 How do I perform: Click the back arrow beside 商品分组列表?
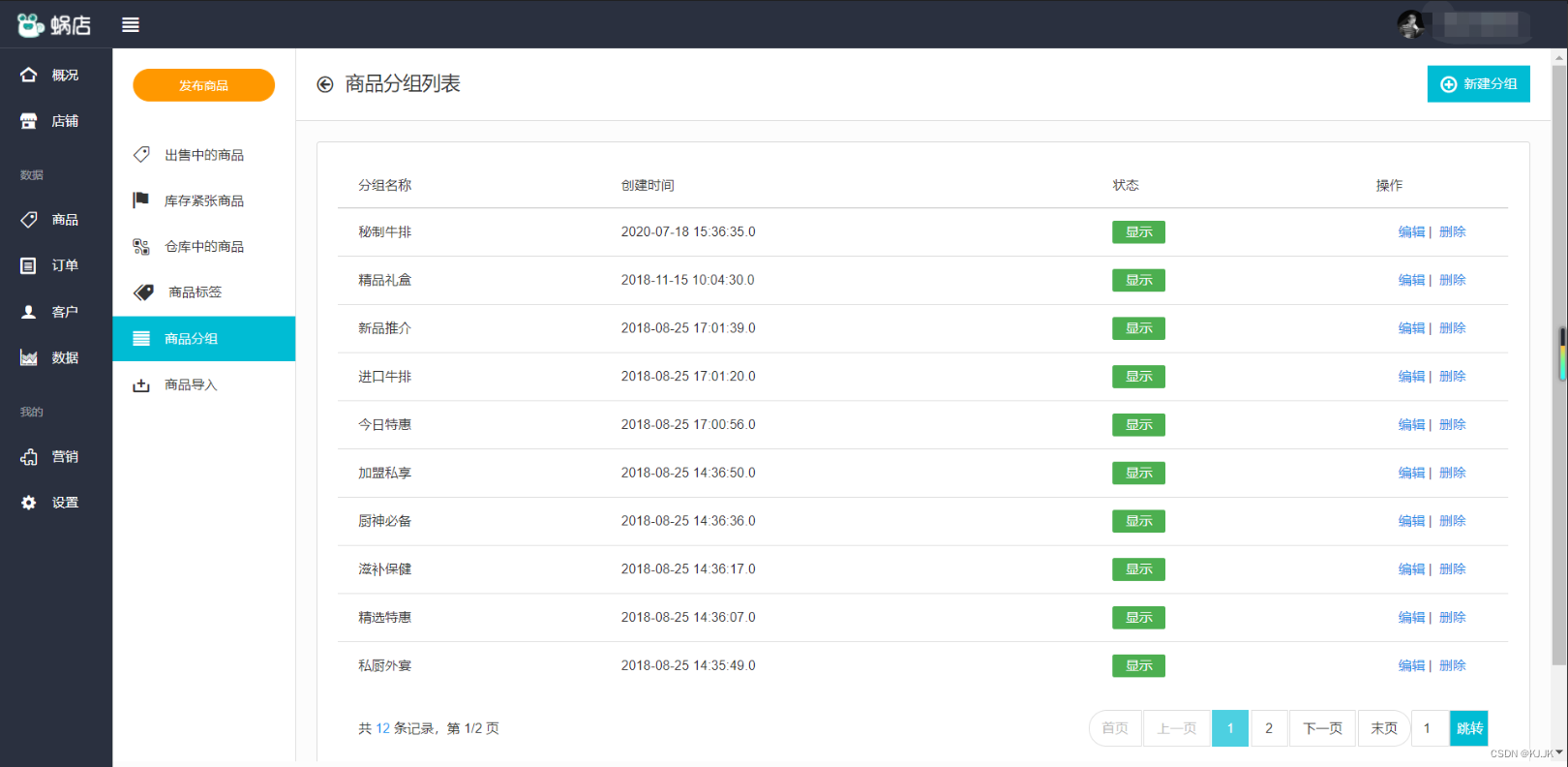click(325, 84)
